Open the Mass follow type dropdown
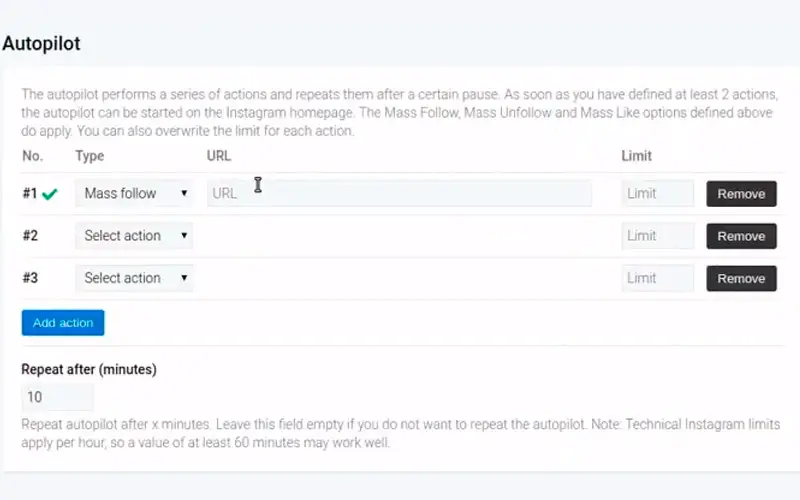The width and height of the screenshot is (800, 500). pos(134,194)
